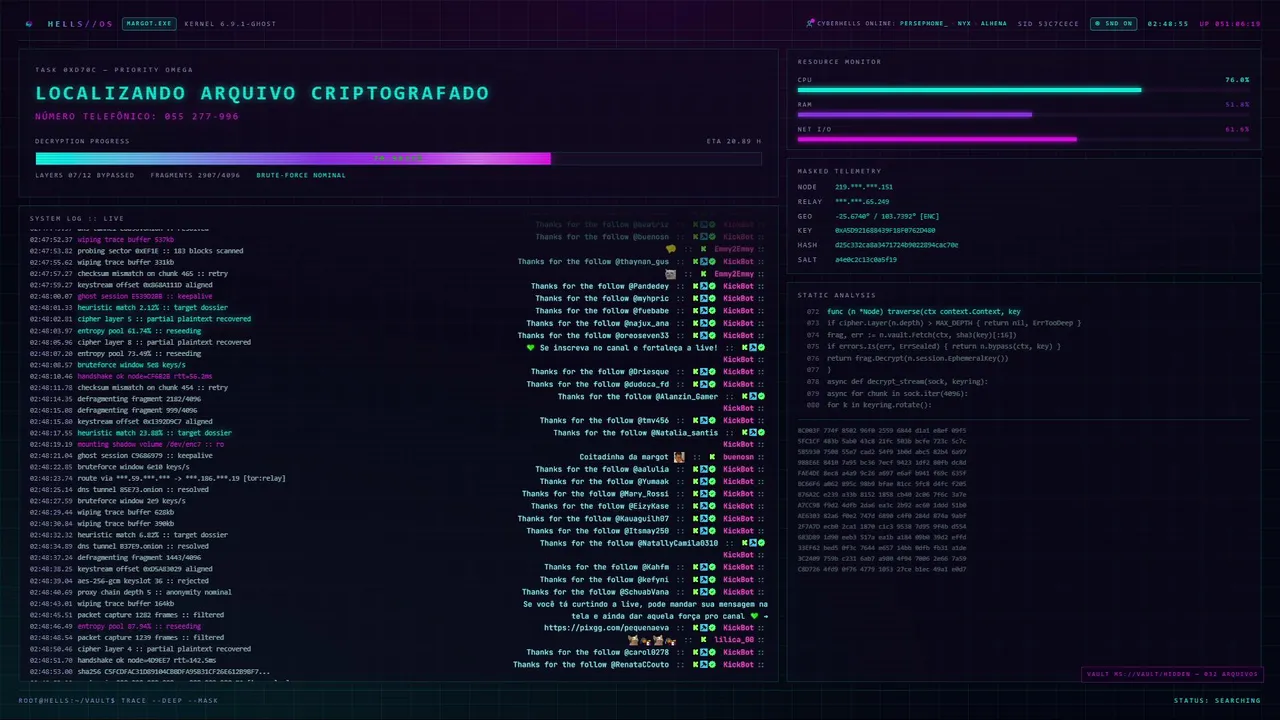Click the 'LAYERS 07/12 BYPASSED' text

[x=85, y=175]
